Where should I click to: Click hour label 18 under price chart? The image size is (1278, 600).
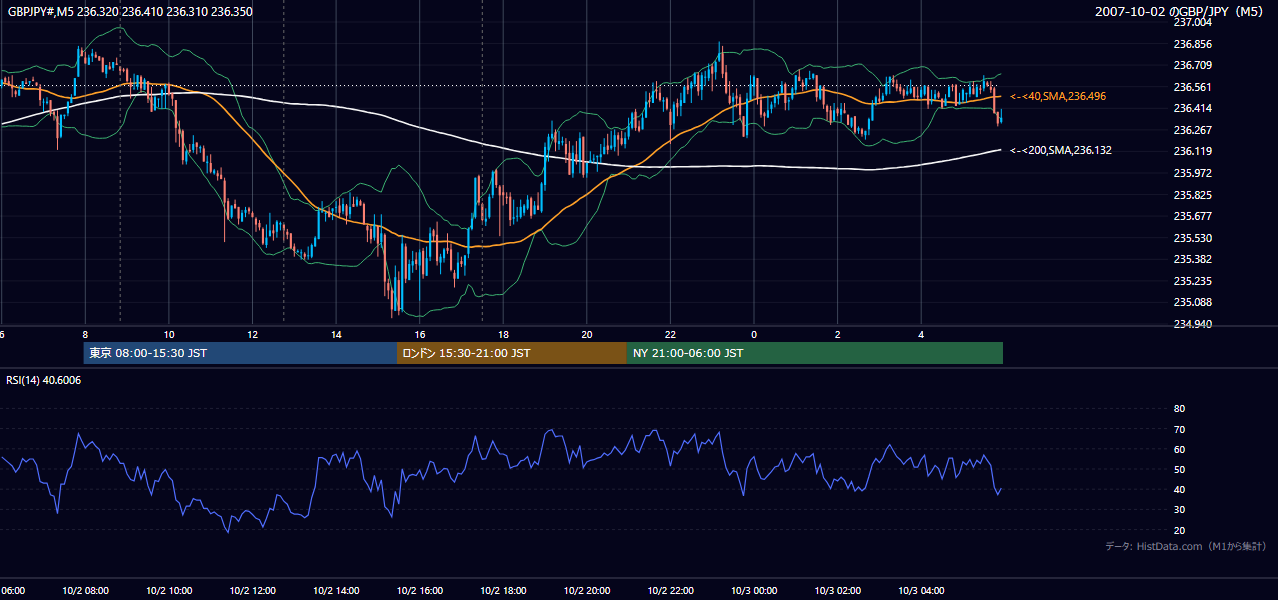point(503,335)
